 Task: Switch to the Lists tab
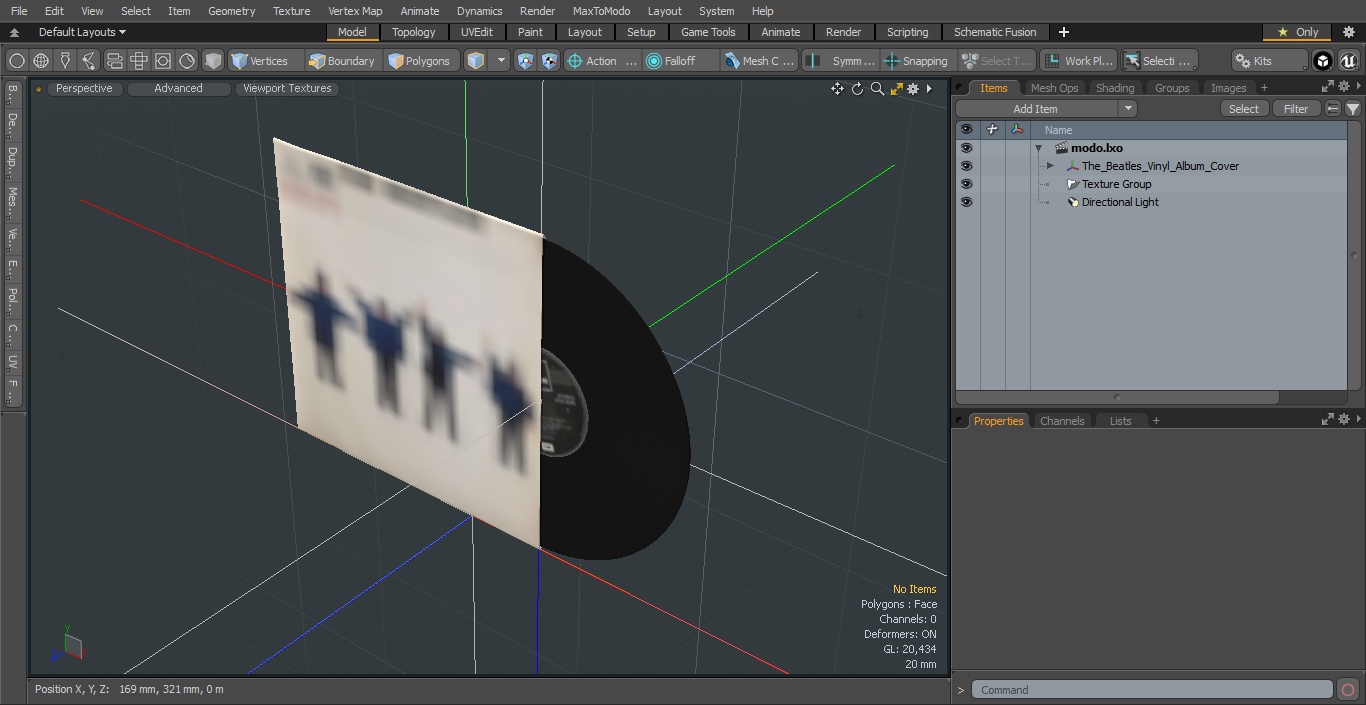click(1120, 421)
